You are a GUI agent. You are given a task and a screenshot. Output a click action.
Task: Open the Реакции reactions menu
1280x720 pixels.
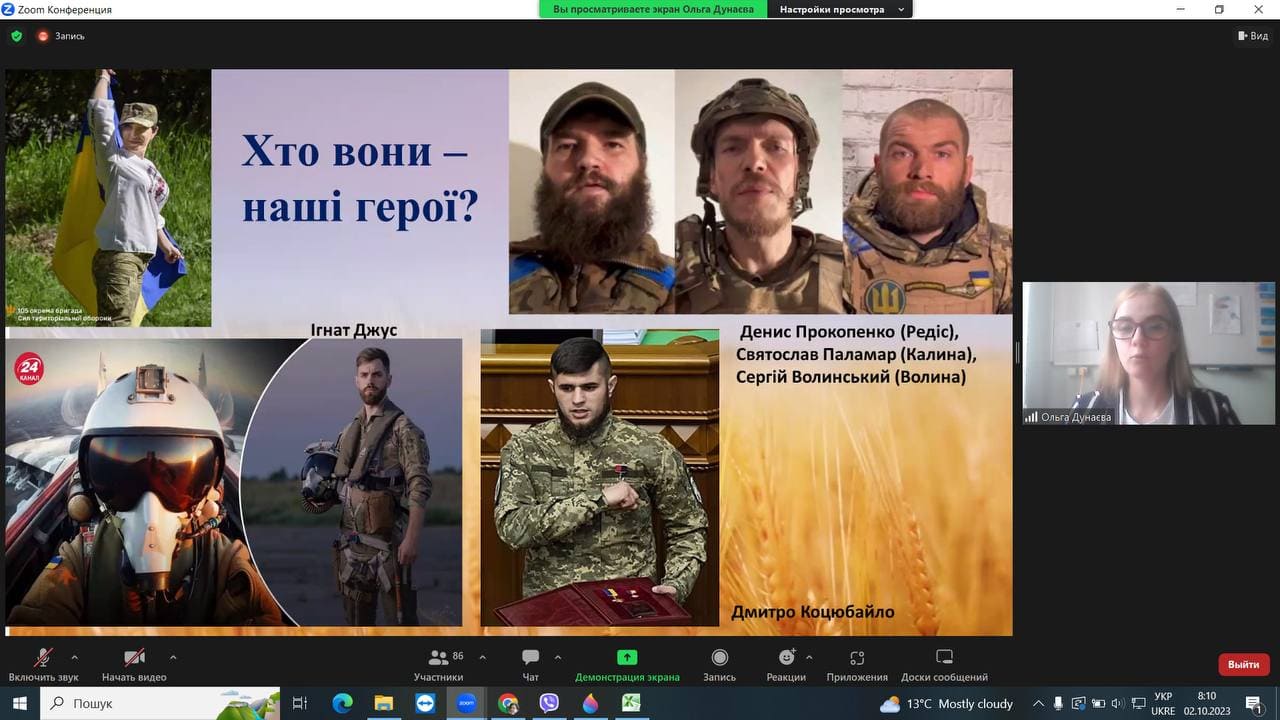[x=786, y=665]
